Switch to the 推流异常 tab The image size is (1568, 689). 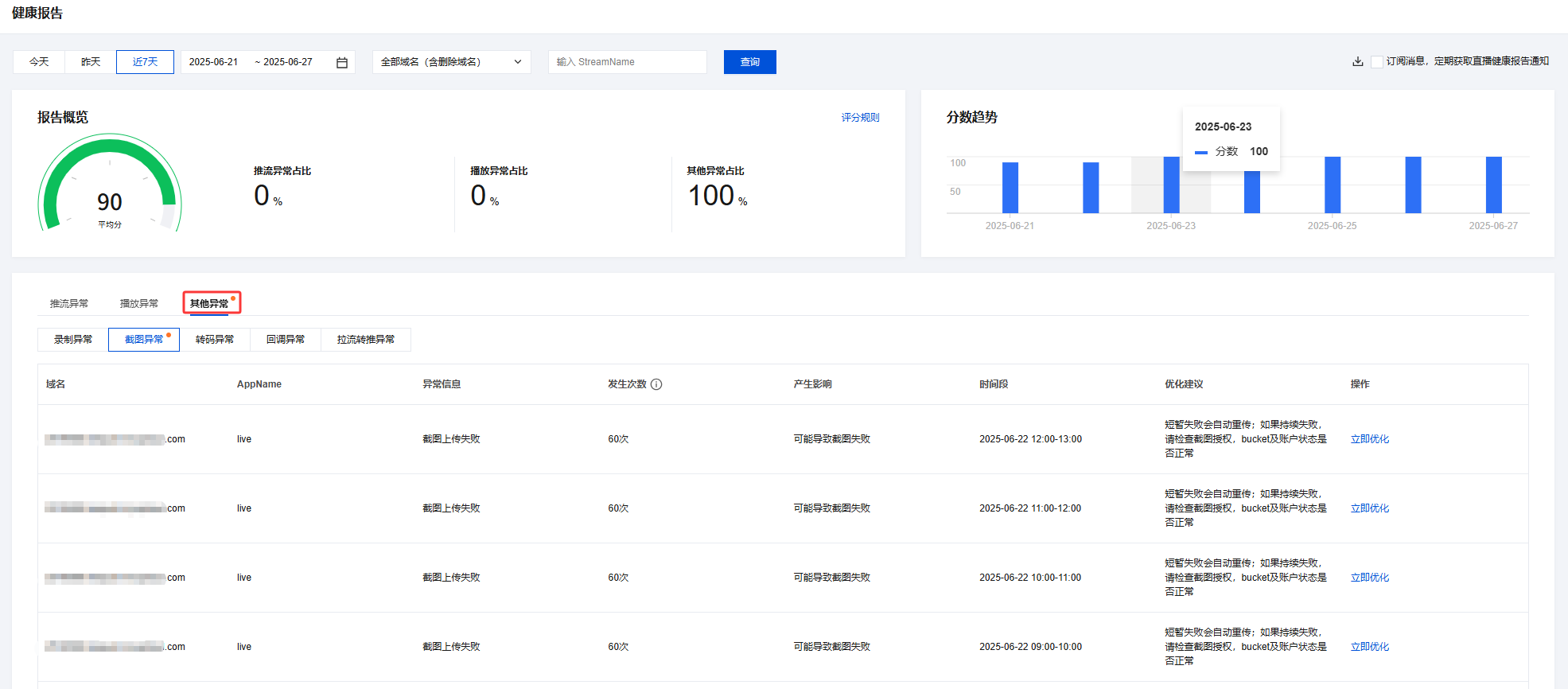click(x=69, y=303)
